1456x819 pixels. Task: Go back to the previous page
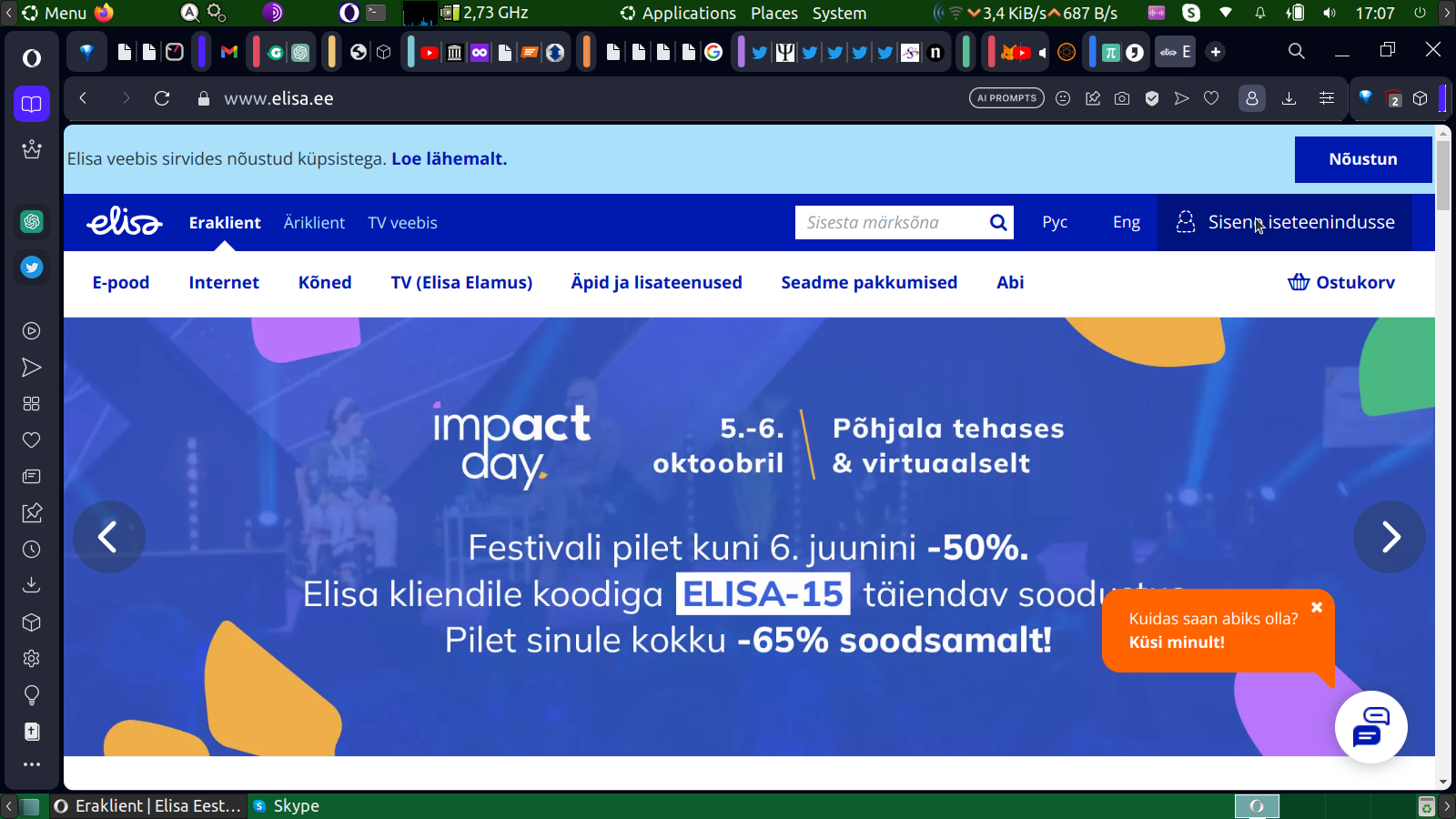(83, 98)
